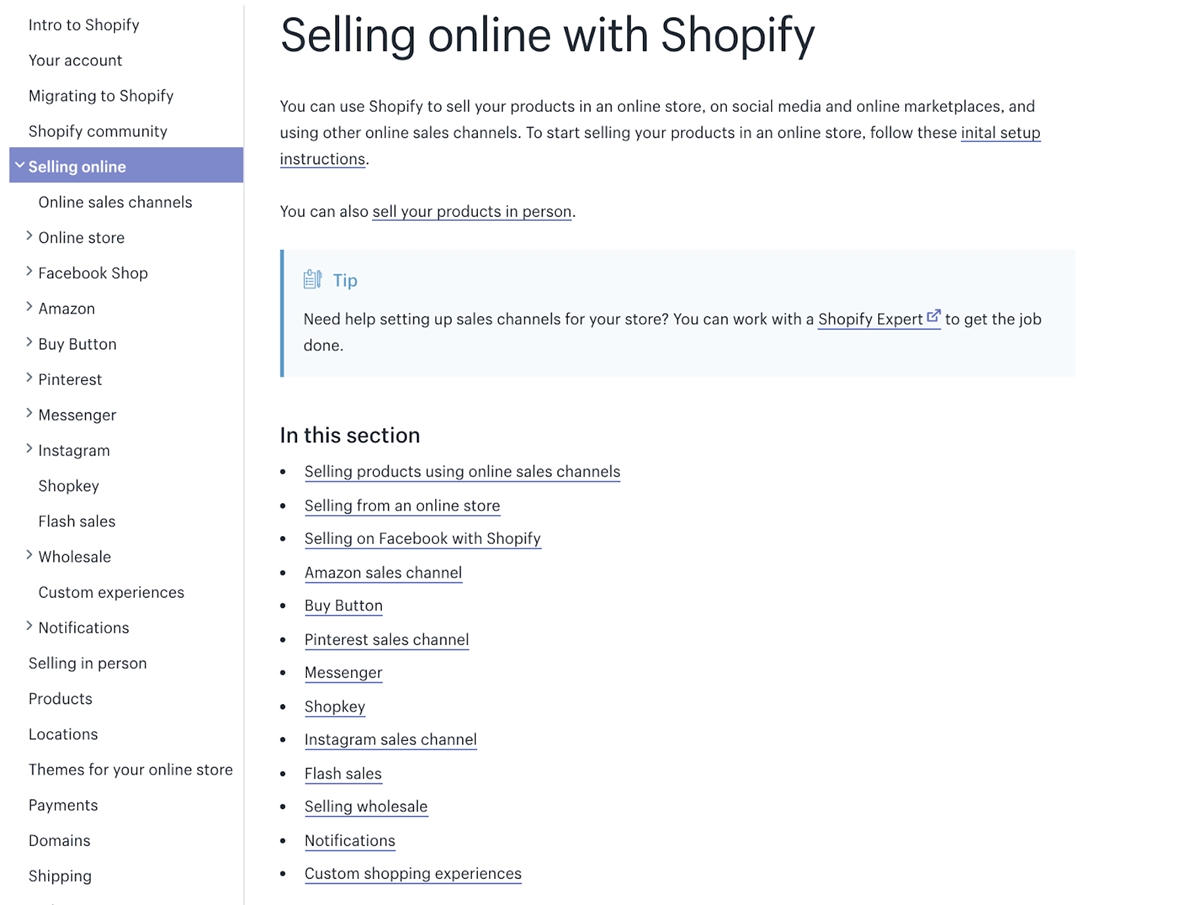Click the Tip clipboard icon

312,280
